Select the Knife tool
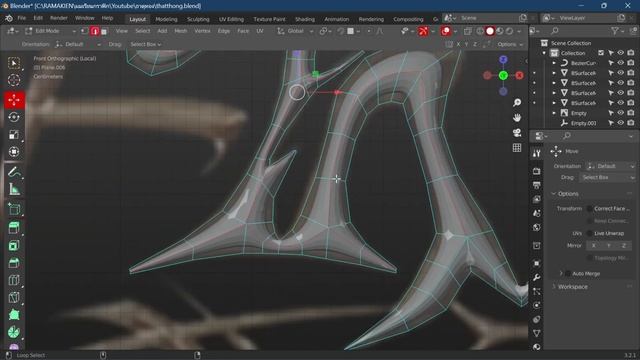The height and width of the screenshot is (360, 640). click(x=14, y=297)
